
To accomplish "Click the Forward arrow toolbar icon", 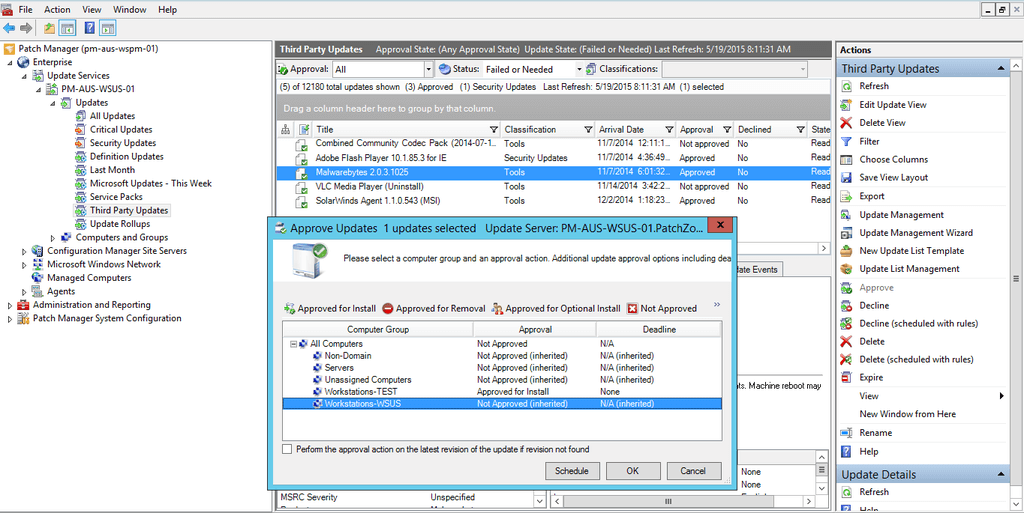I will pos(26,28).
